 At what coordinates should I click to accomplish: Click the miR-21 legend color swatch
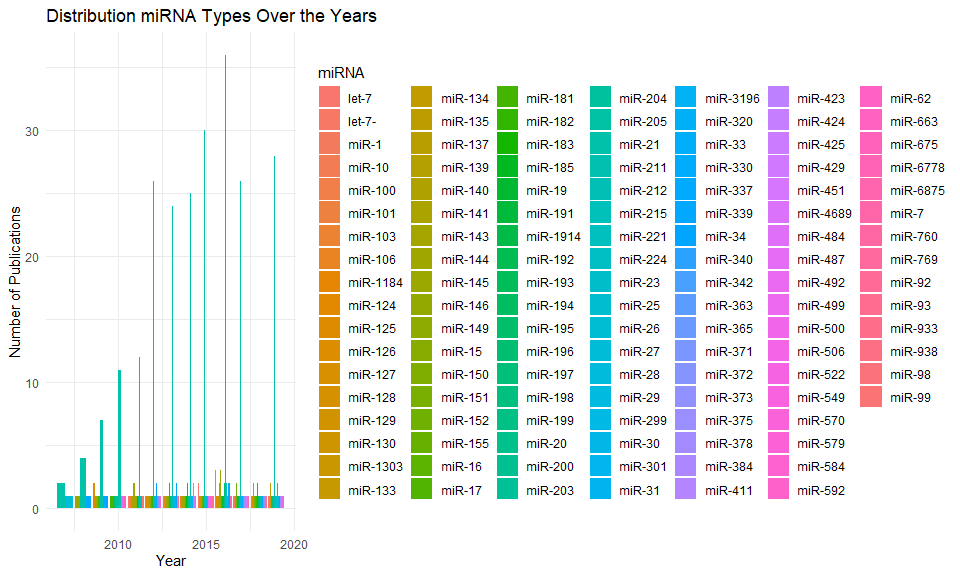point(603,144)
